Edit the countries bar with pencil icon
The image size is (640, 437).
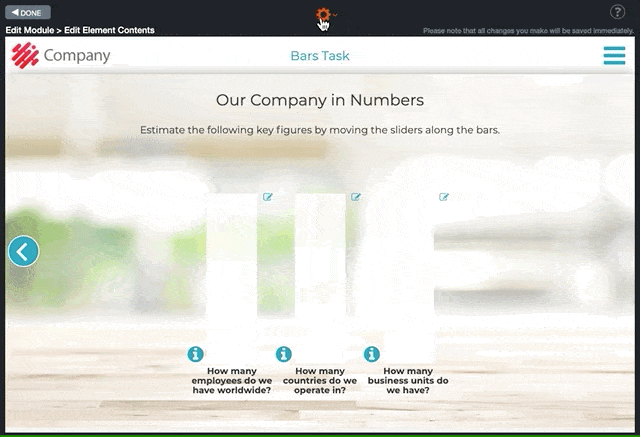(x=356, y=197)
